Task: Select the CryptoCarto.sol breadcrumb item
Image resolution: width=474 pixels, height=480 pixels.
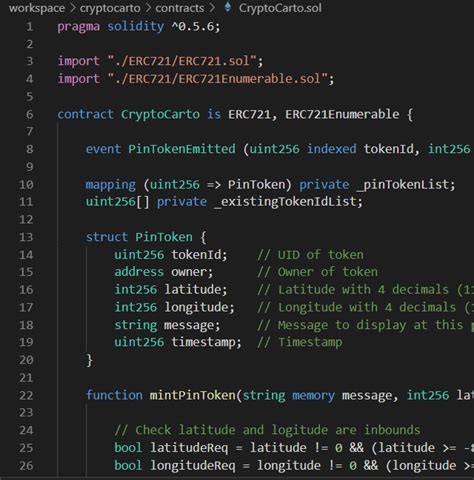Action: (x=280, y=8)
